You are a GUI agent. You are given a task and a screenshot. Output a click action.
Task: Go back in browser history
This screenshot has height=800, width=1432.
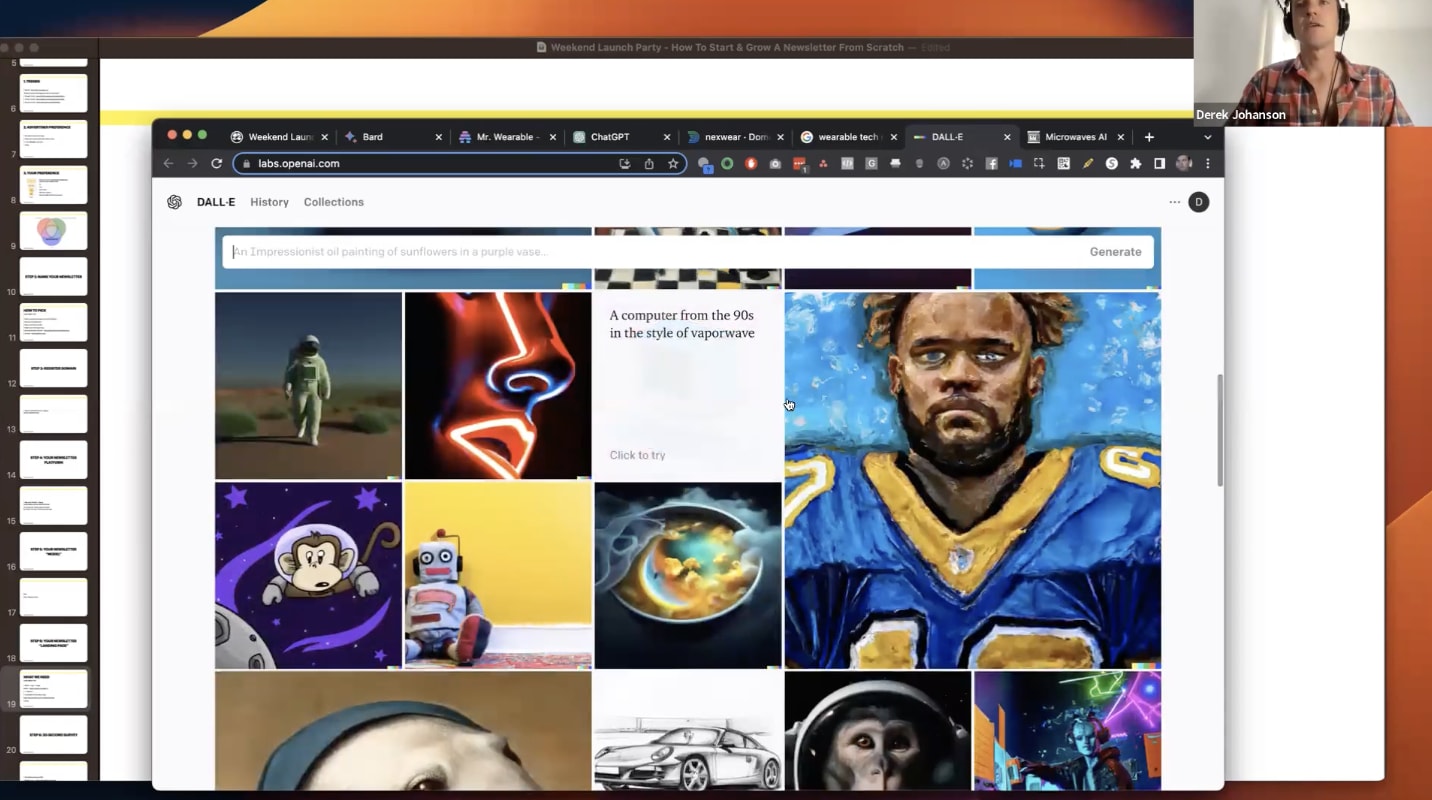[x=168, y=164]
